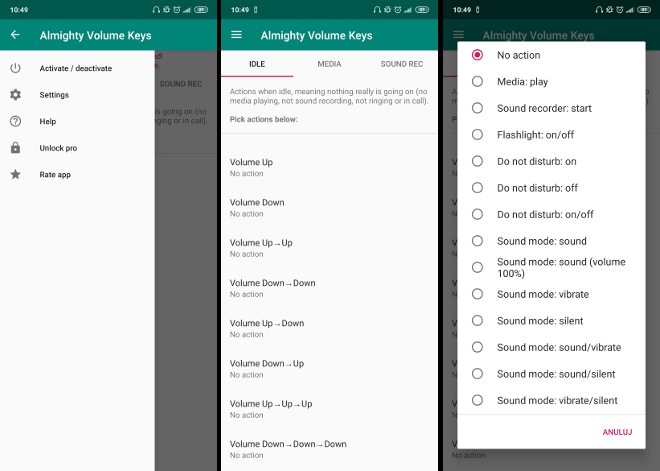The image size is (660, 471).
Task: Select 'Flashlight: on/off' radio option
Action: (477, 135)
